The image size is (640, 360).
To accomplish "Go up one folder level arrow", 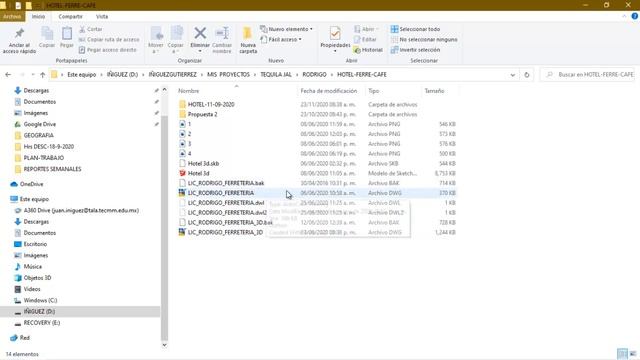I will click(x=42, y=75).
